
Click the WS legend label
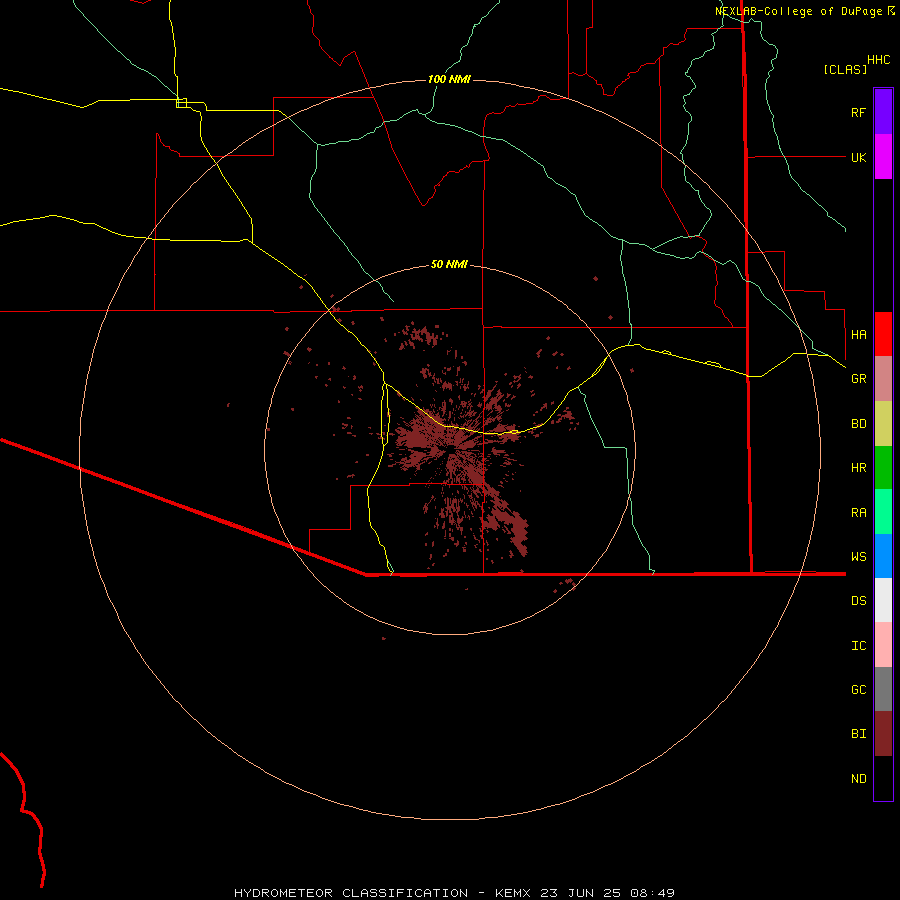(x=858, y=556)
